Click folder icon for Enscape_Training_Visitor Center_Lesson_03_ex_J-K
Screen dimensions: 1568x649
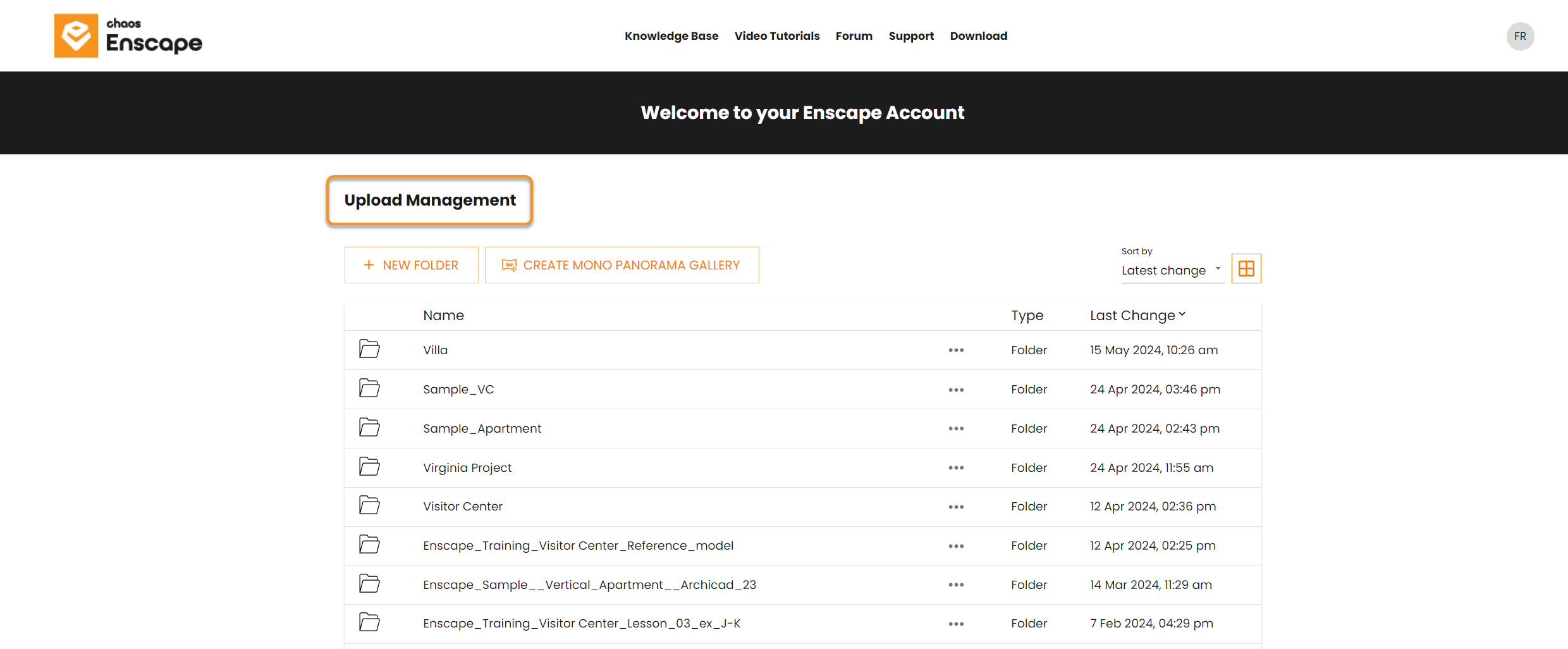(369, 622)
